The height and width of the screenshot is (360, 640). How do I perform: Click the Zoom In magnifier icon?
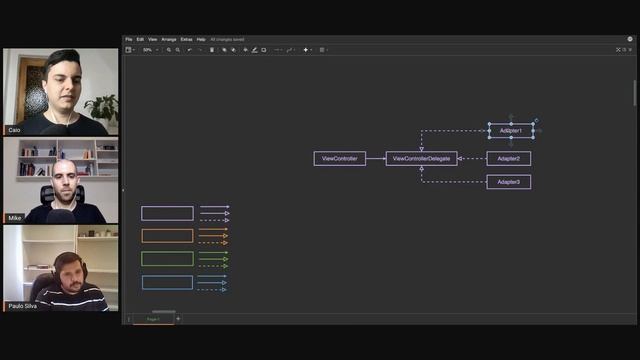click(169, 50)
